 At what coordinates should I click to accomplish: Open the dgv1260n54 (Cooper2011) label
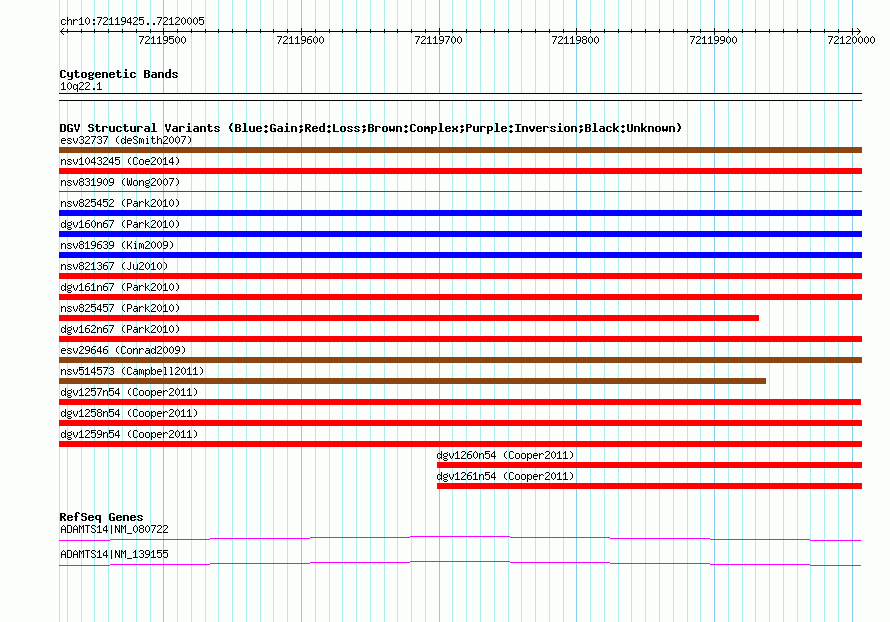coord(505,455)
